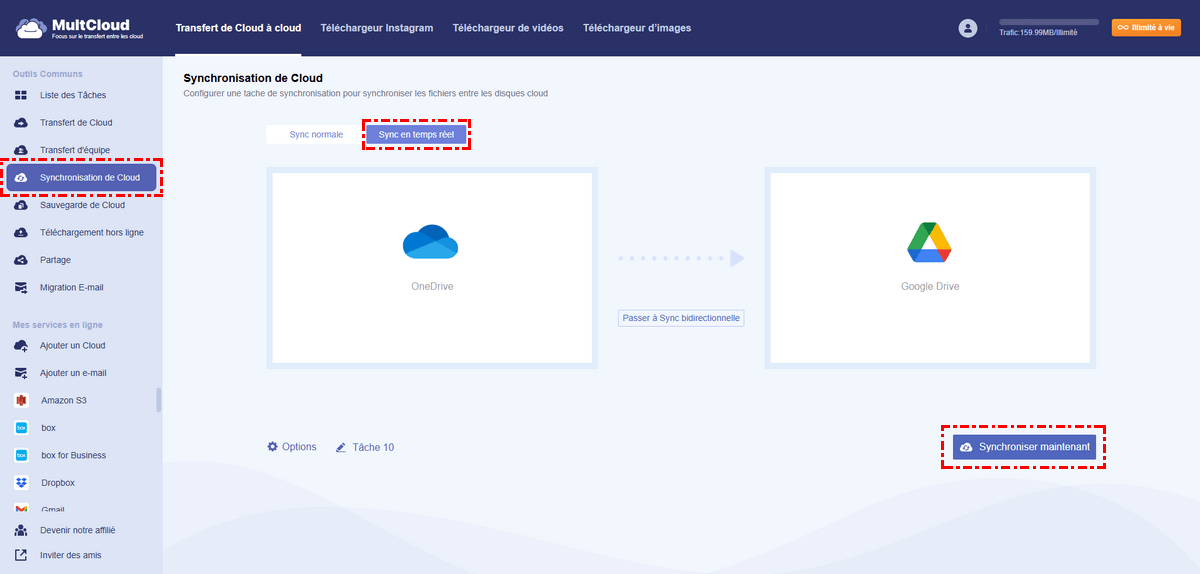Viewport: 1200px width, 574px height.
Task: Click the Synchronisation de Cloud page title
Action: click(253, 77)
